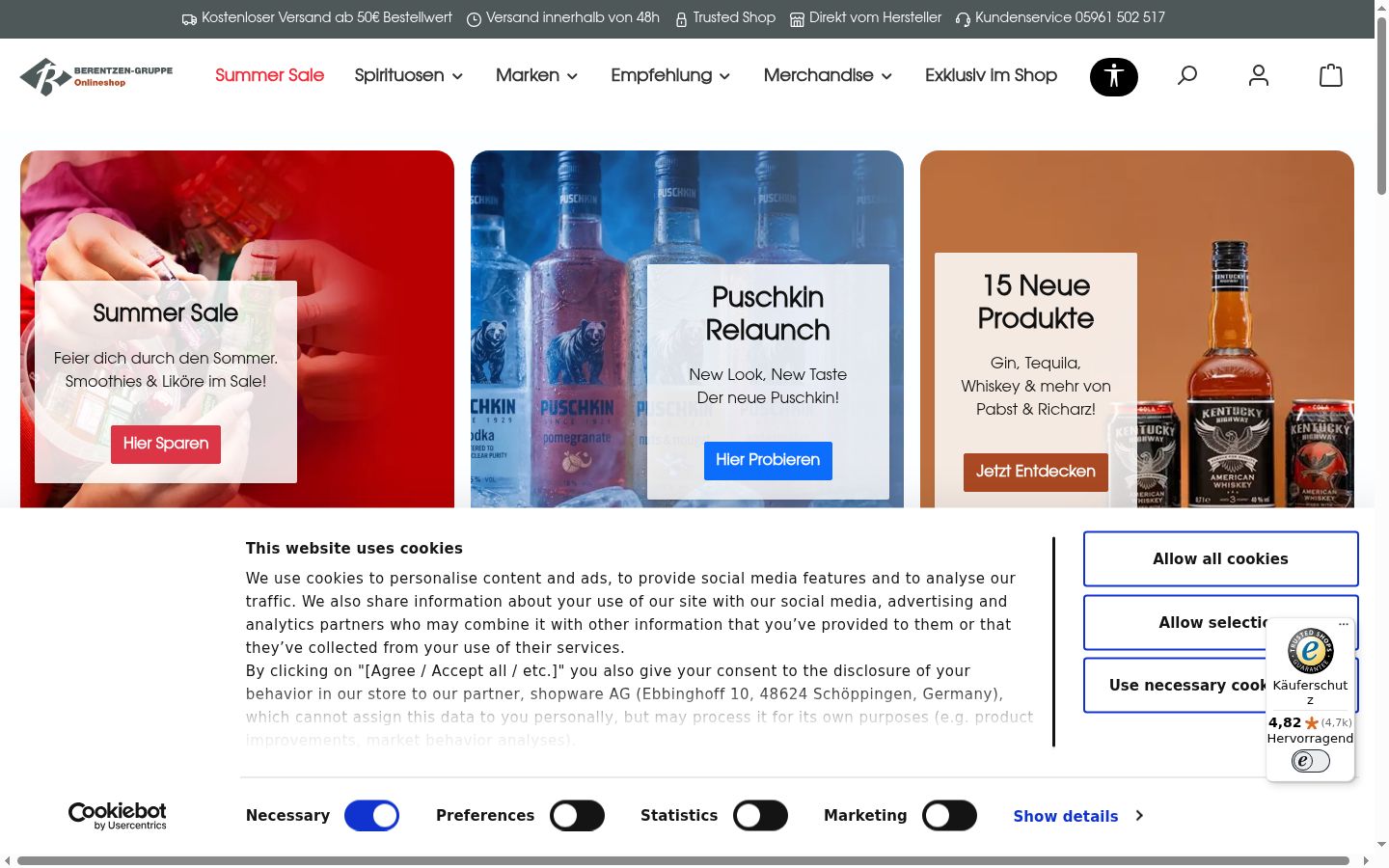
Task: Enable the Statistics cookies switch
Action: (x=760, y=816)
